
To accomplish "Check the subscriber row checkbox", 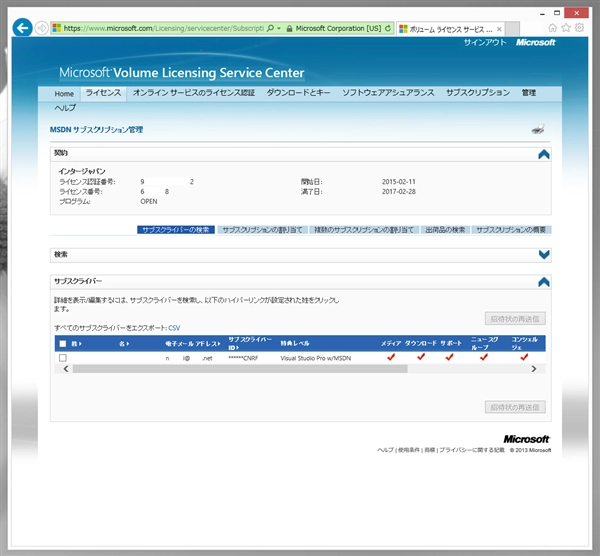I will coord(63,358).
